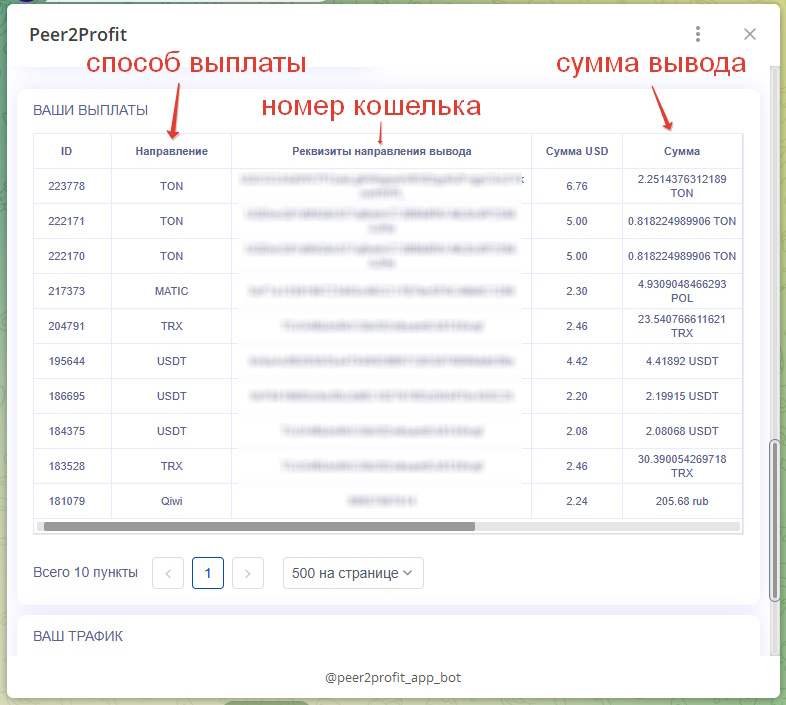This screenshot has height=705, width=786.
Task: Click the amount '4.9309048466293 POL'
Action: click(682, 291)
